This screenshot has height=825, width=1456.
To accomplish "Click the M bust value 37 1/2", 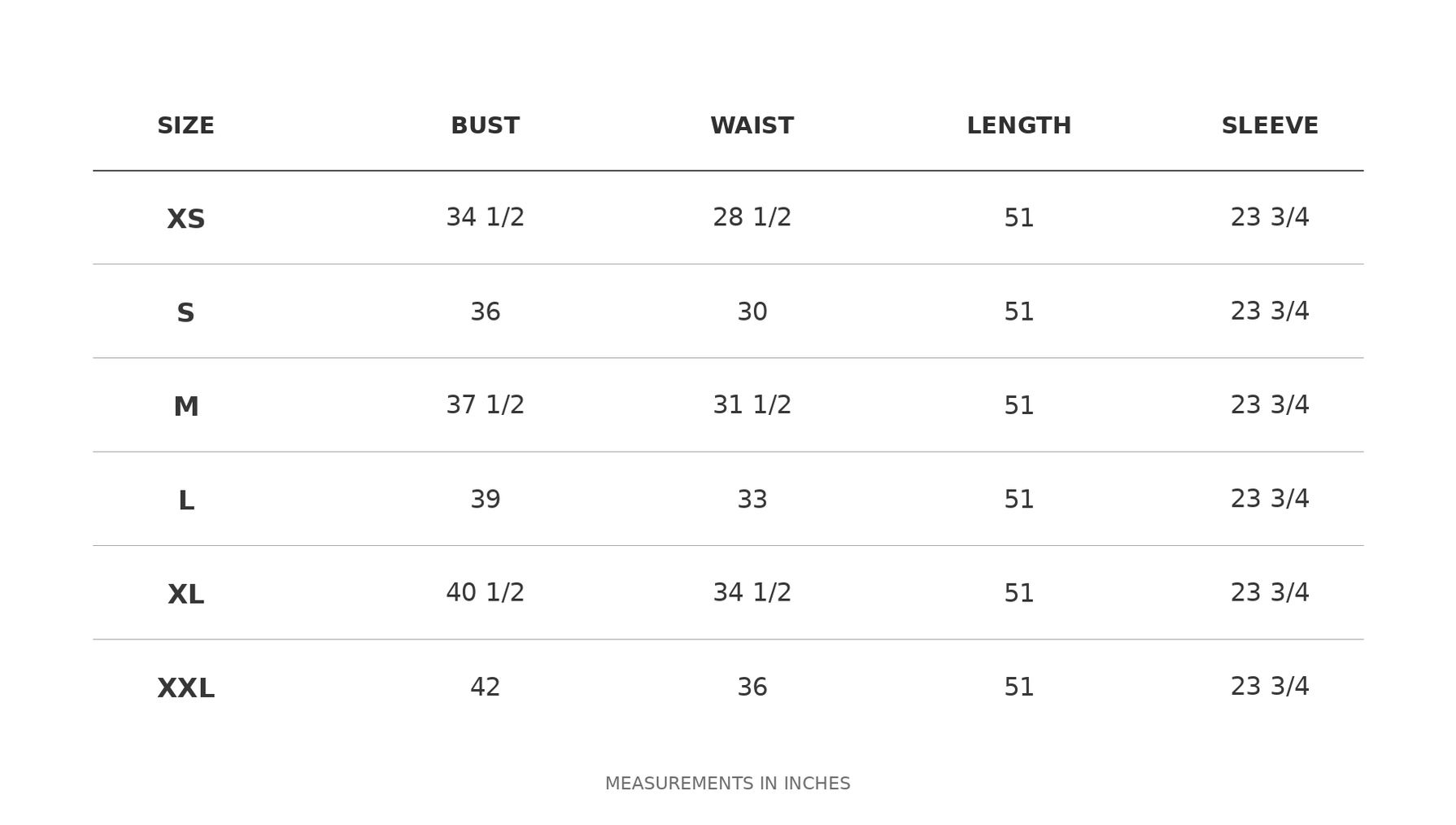I will pos(485,404).
